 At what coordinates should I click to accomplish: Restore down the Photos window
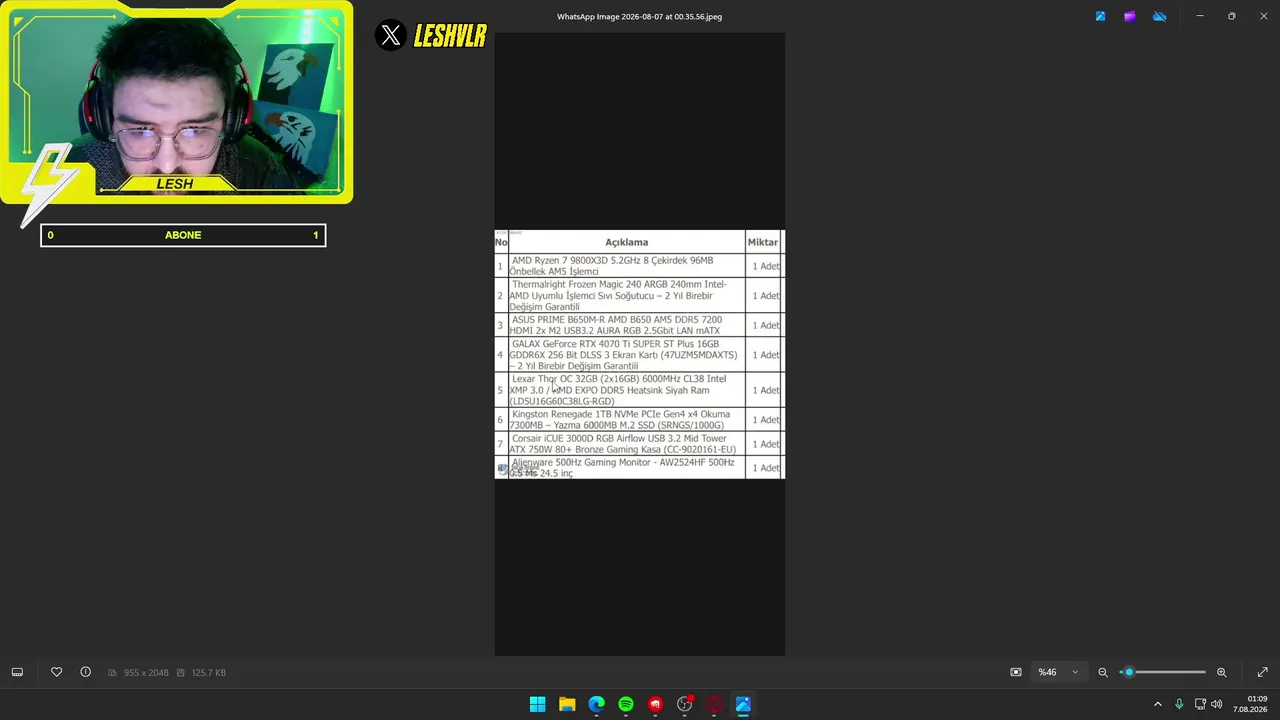[1232, 16]
